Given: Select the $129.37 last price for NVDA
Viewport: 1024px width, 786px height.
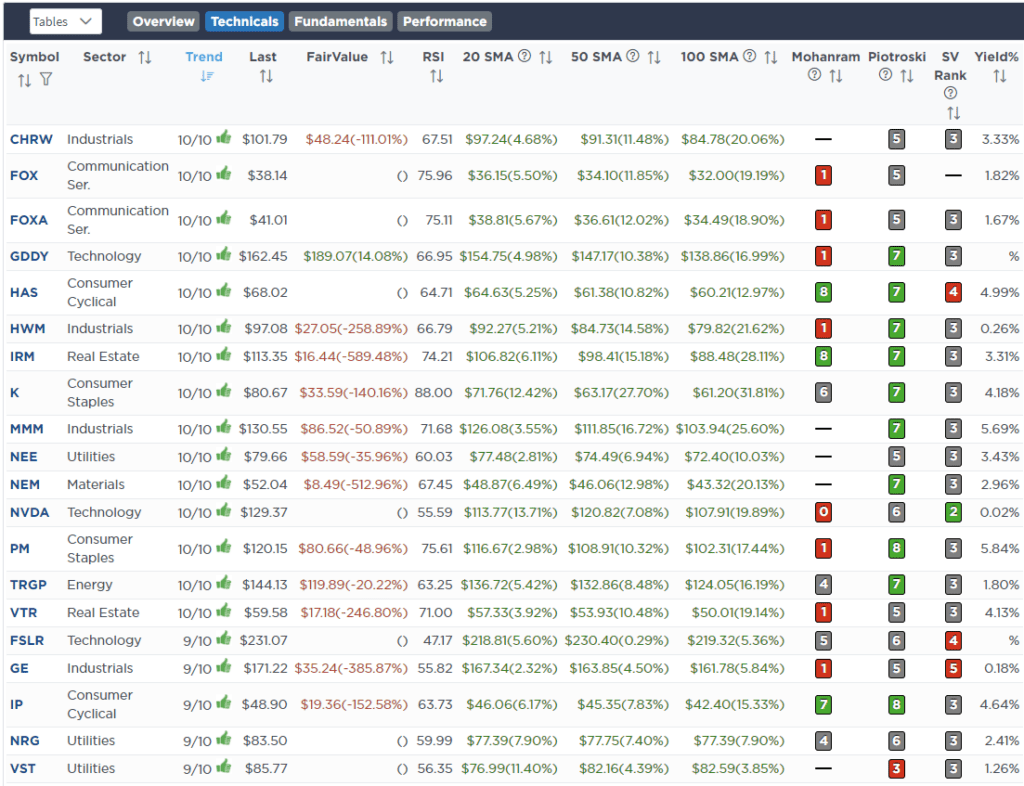Looking at the screenshot, I should [x=263, y=512].
